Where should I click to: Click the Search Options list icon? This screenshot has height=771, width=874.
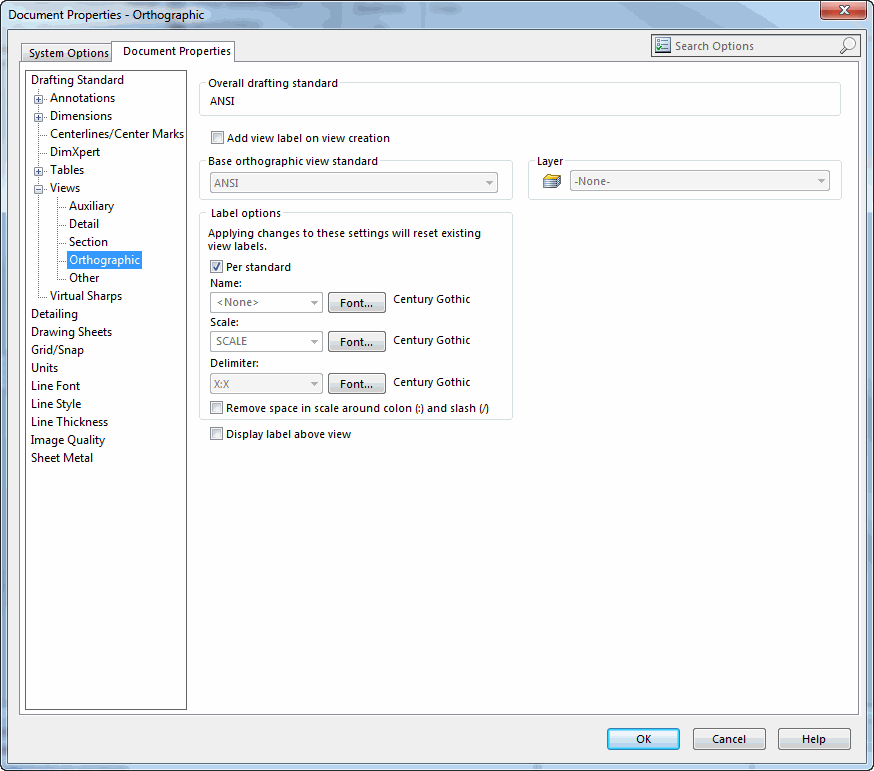[x=663, y=45]
